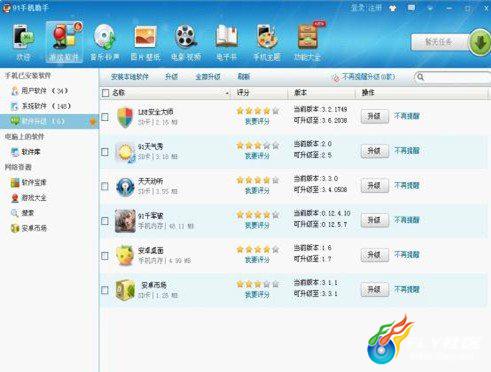Open the title bar main menu dropdown

430,8
